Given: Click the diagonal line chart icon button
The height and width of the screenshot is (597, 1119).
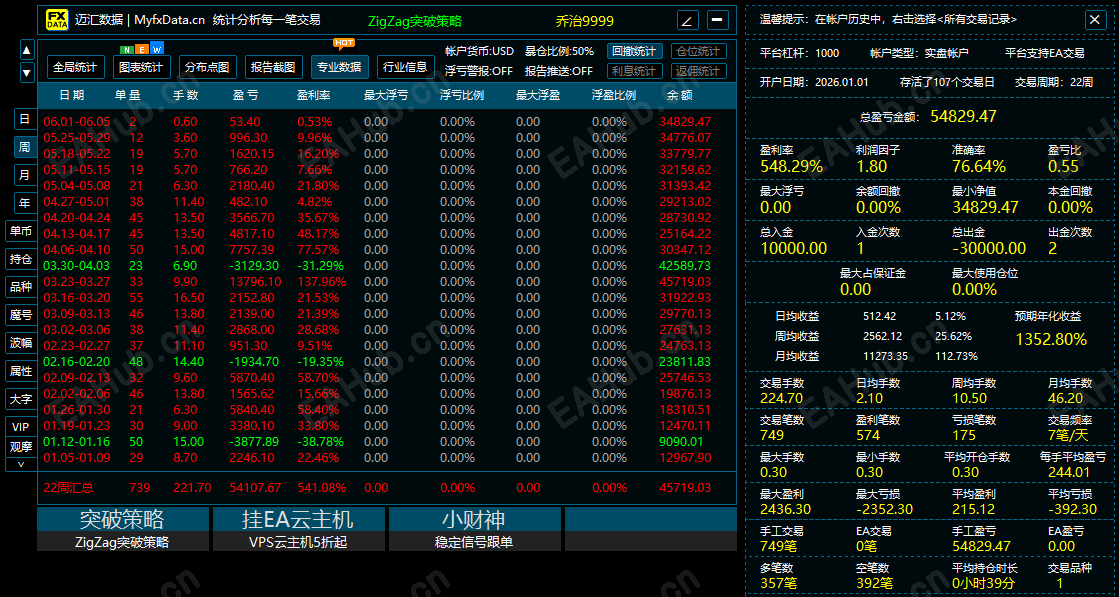Looking at the screenshot, I should (687, 20).
